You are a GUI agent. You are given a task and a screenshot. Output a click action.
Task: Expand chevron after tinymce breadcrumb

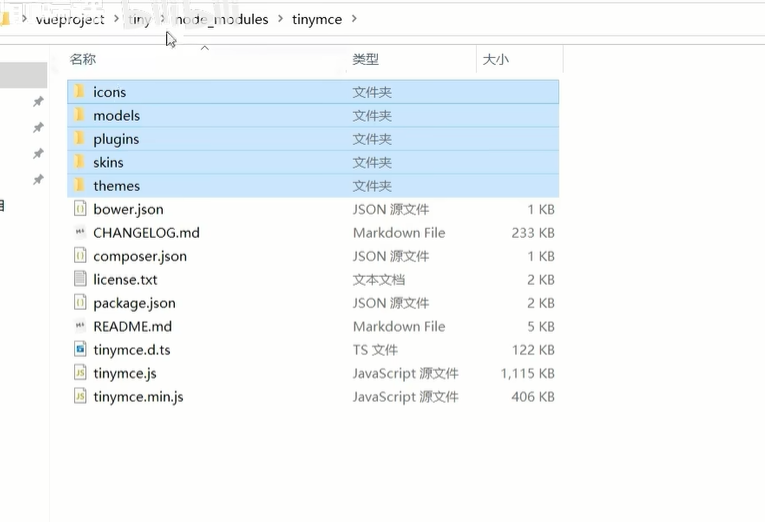(354, 19)
